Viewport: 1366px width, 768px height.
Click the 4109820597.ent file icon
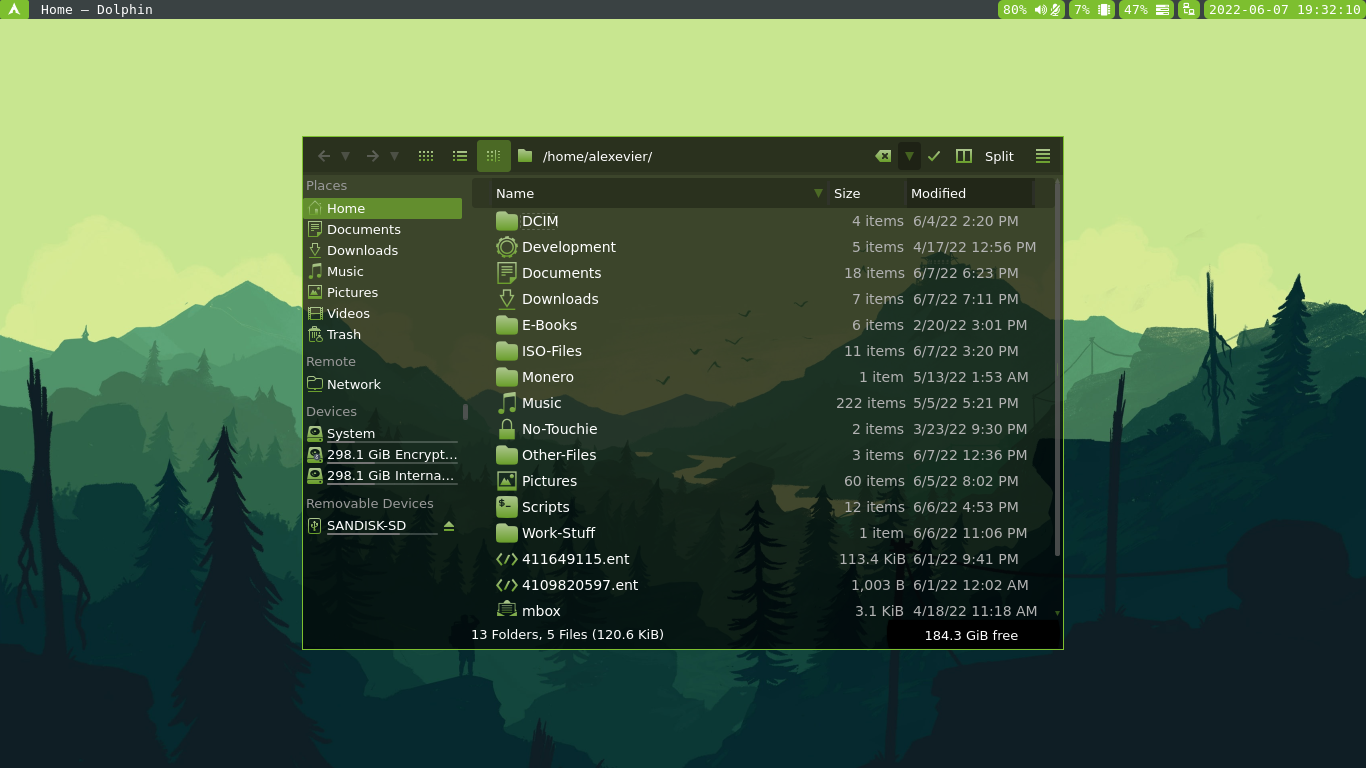[507, 585]
